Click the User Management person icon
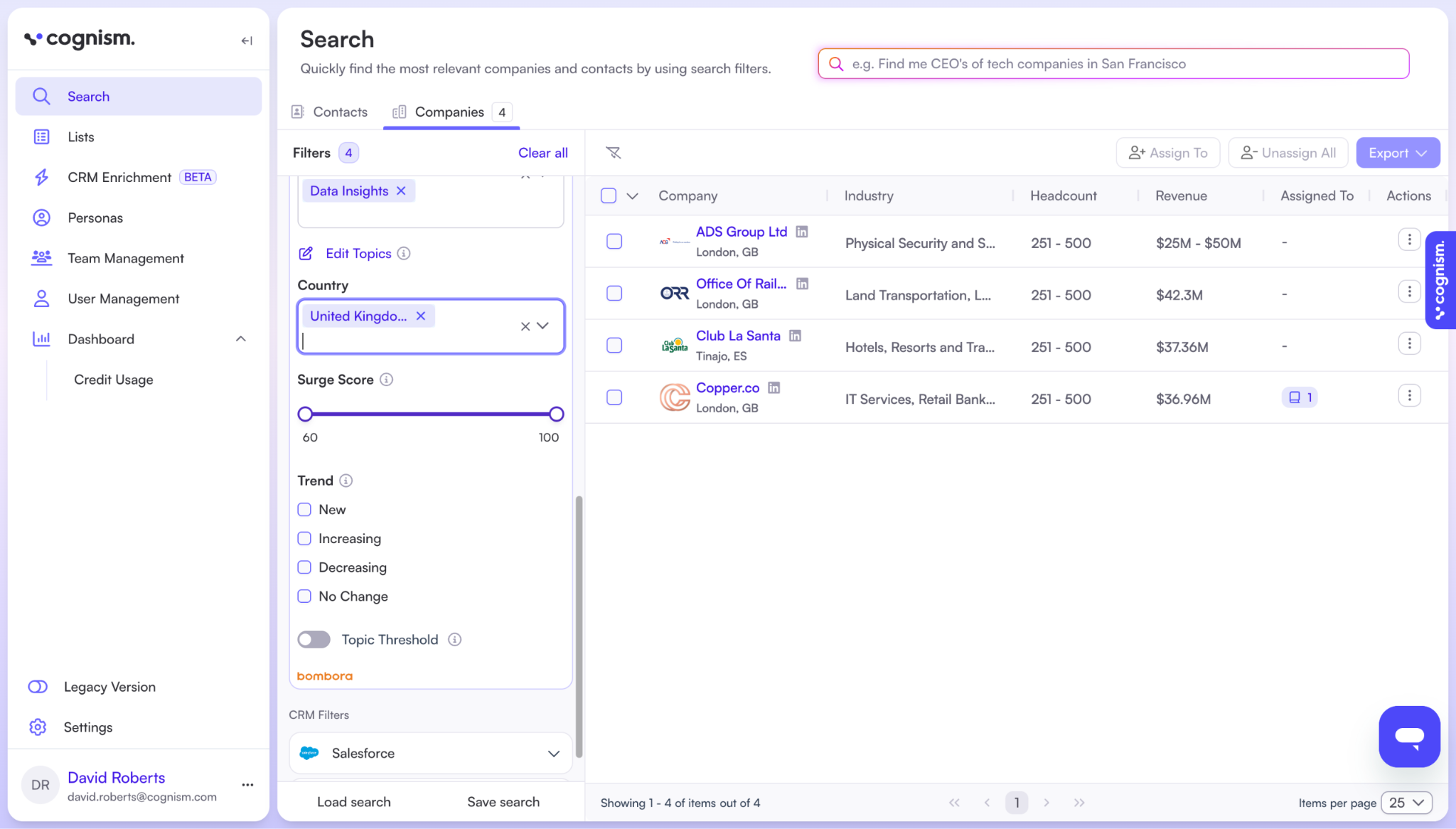Viewport: 1456px width, 829px height. point(42,299)
